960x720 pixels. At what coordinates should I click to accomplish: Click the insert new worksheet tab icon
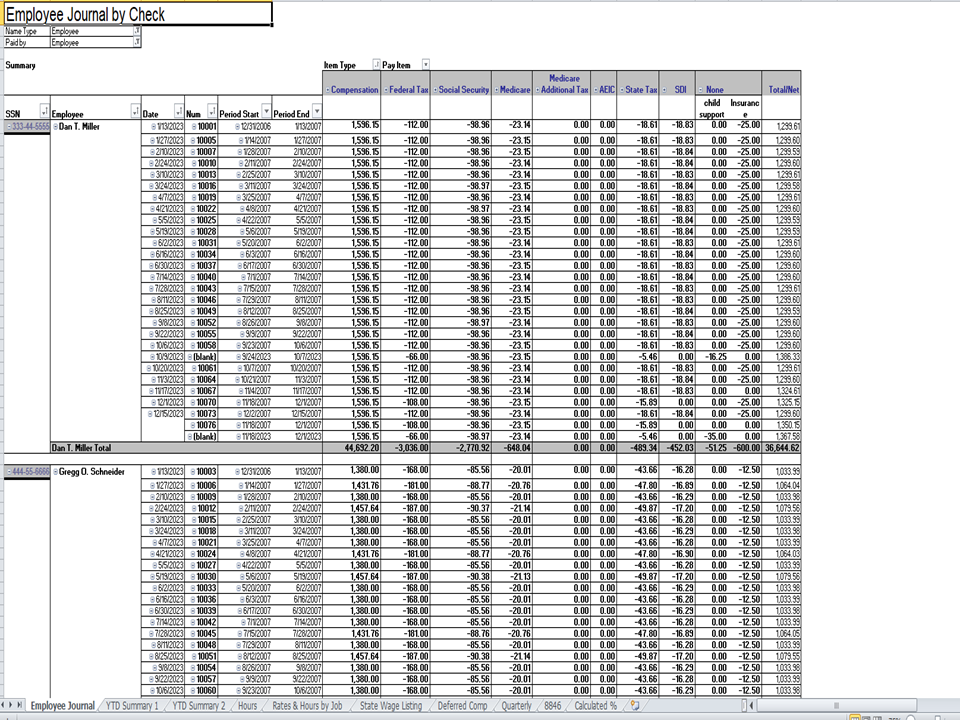tap(635, 706)
